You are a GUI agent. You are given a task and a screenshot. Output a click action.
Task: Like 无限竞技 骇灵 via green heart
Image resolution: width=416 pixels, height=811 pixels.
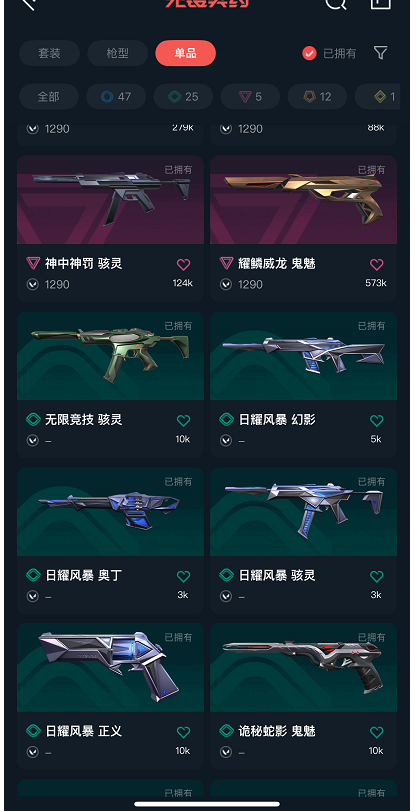pyautogui.click(x=183, y=420)
